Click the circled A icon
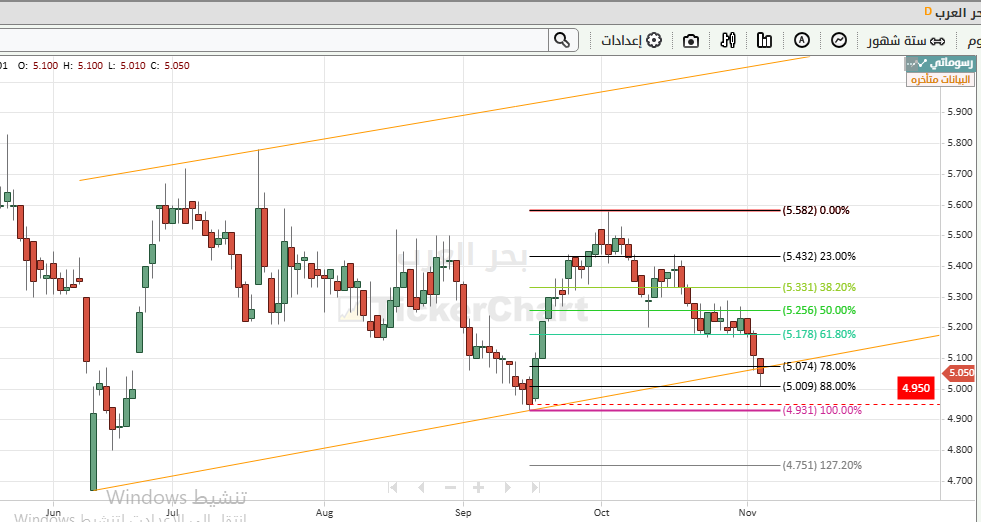Image resolution: width=981 pixels, height=522 pixels. coord(802,41)
